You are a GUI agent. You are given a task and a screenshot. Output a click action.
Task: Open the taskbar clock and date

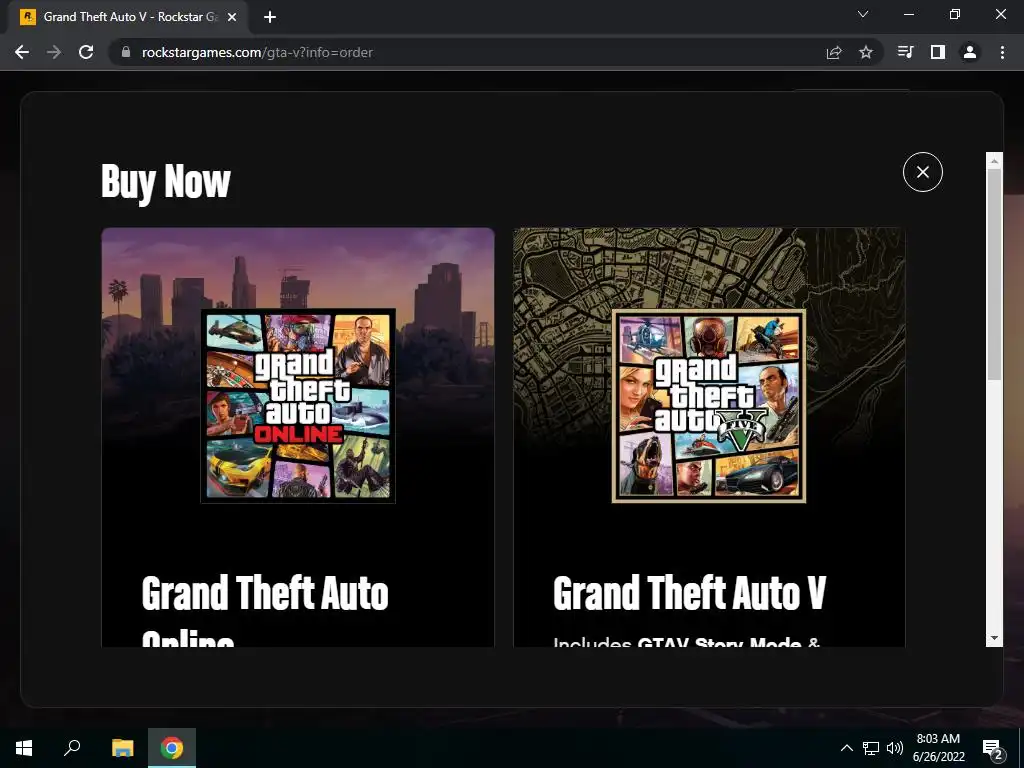(x=938, y=748)
